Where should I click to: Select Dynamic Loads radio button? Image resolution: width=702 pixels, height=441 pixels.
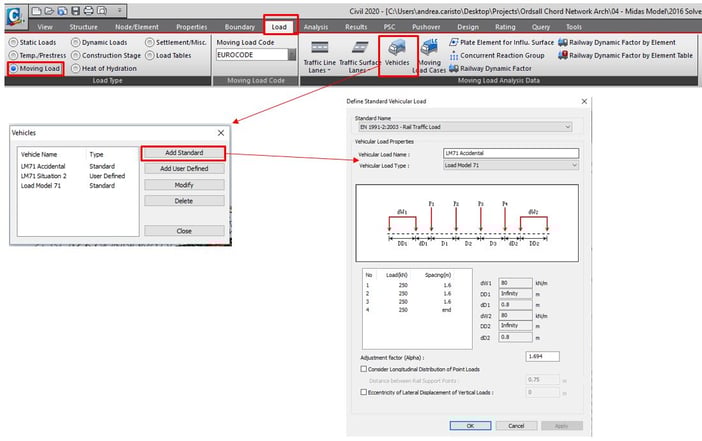[76, 43]
